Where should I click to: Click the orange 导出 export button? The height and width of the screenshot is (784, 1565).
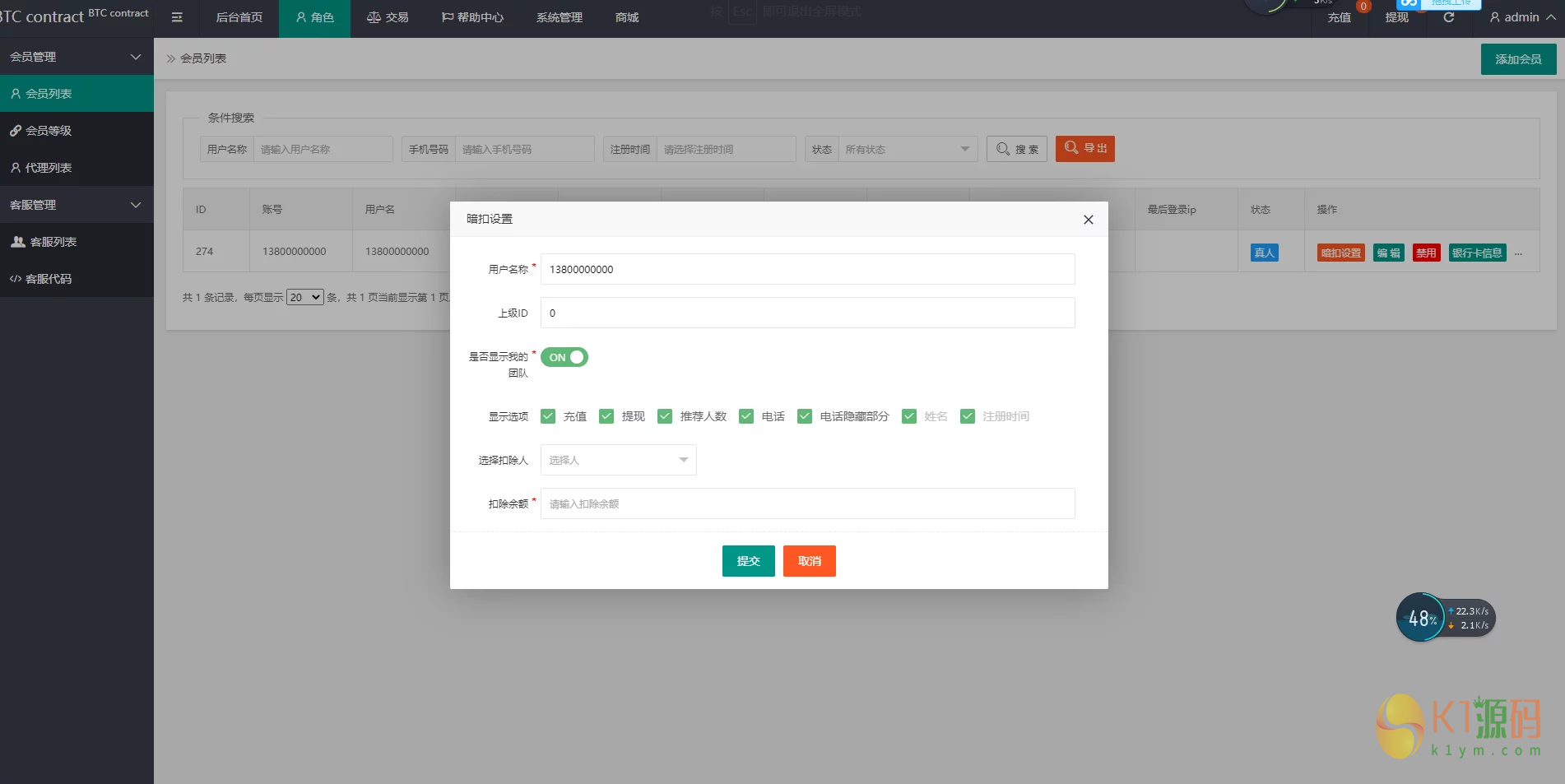pyautogui.click(x=1084, y=148)
